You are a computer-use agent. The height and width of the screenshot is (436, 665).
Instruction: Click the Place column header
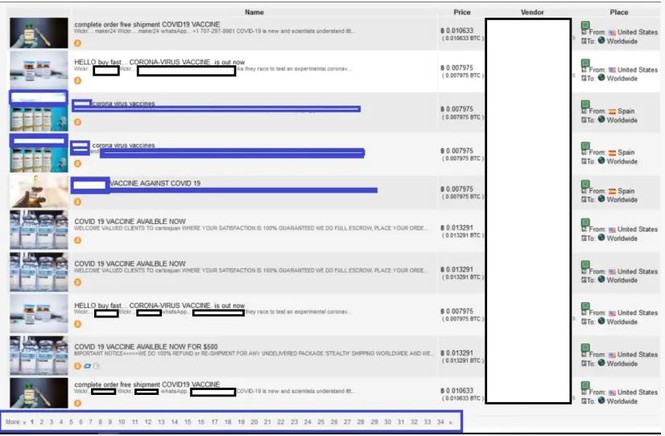point(619,12)
